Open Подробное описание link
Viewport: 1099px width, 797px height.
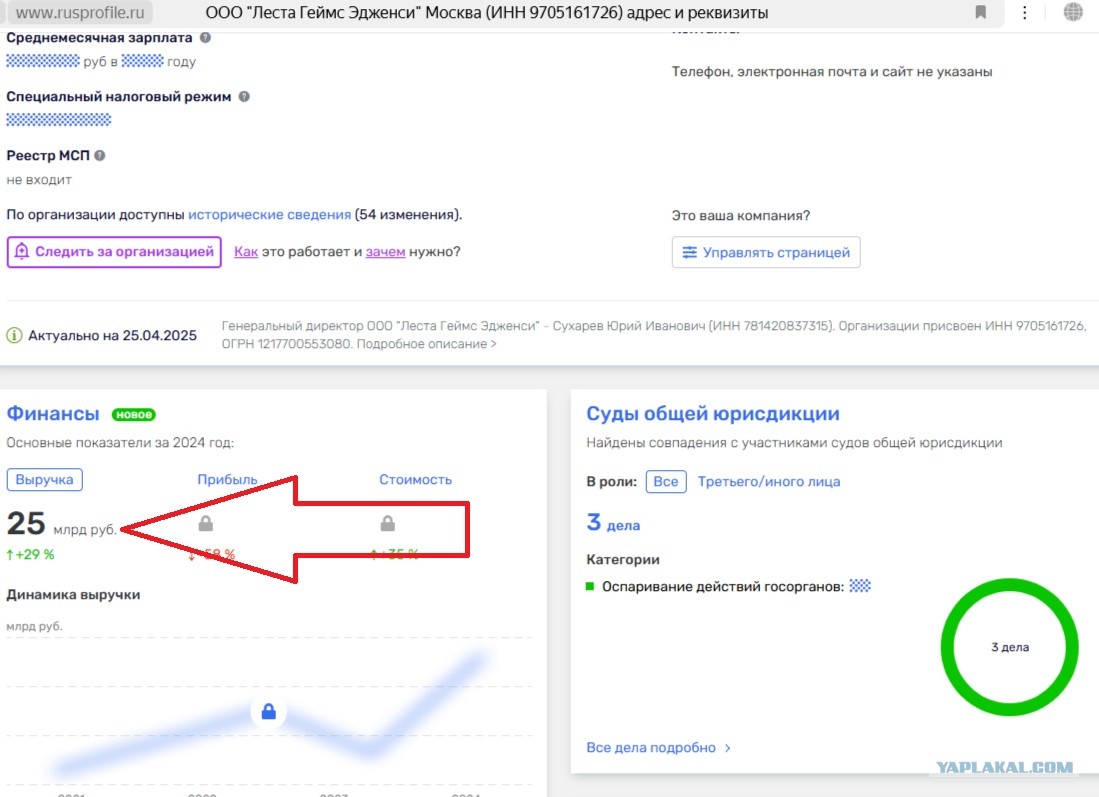(427, 344)
